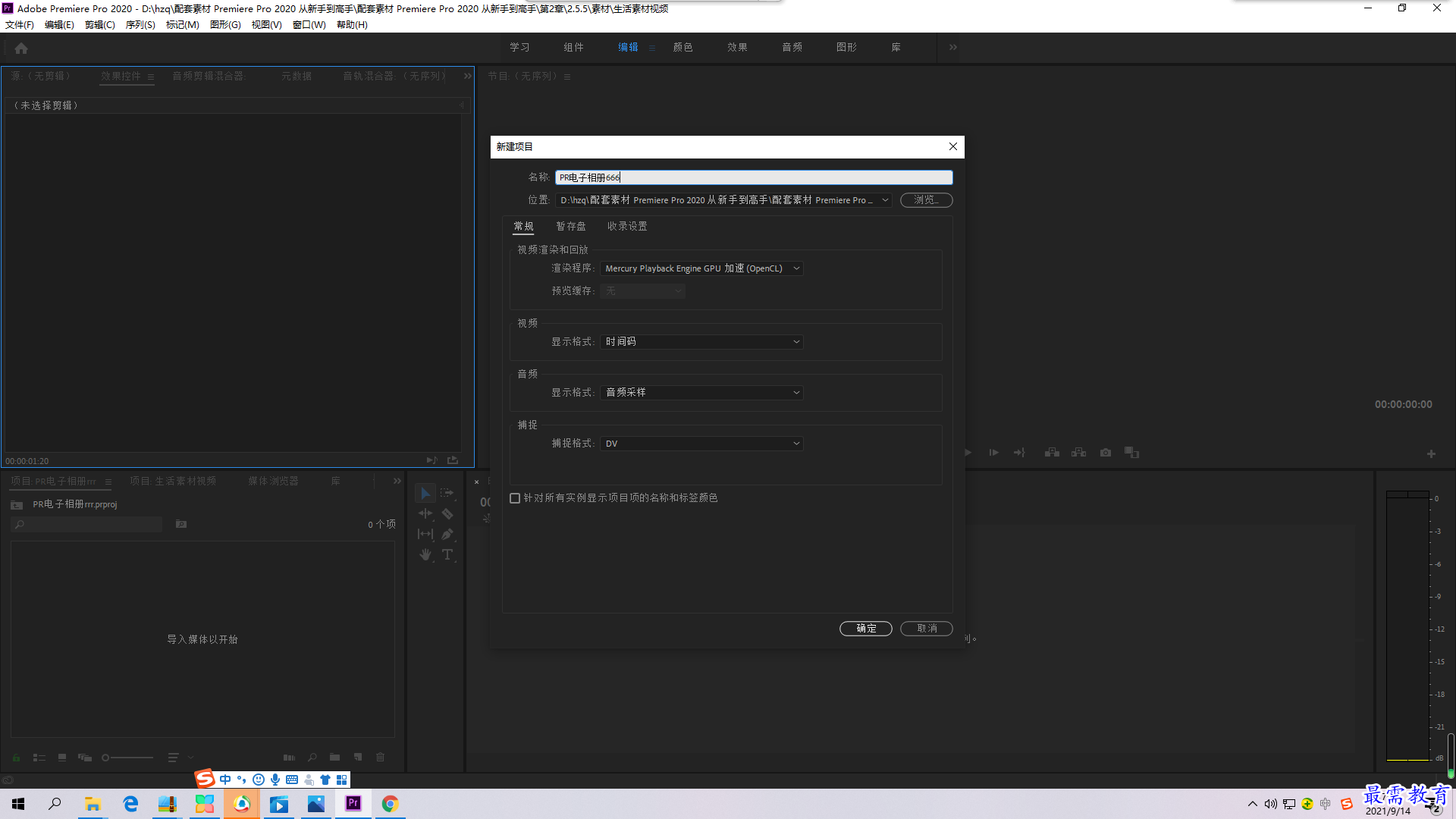Open Google Chrome from the taskbar
1456x819 pixels.
pyautogui.click(x=390, y=804)
